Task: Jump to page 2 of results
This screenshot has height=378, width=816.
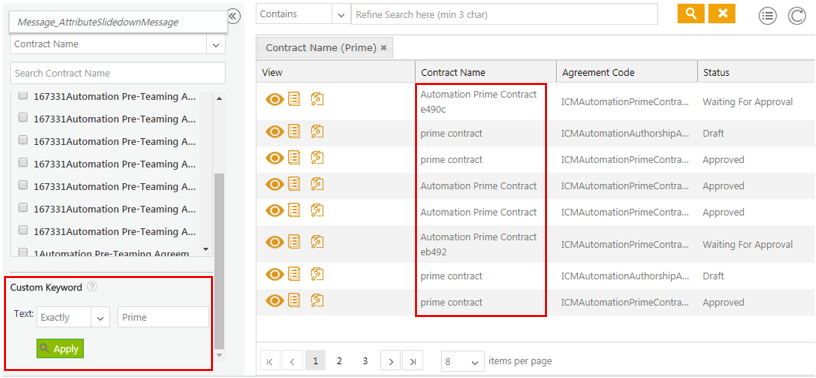Action: click(x=339, y=361)
